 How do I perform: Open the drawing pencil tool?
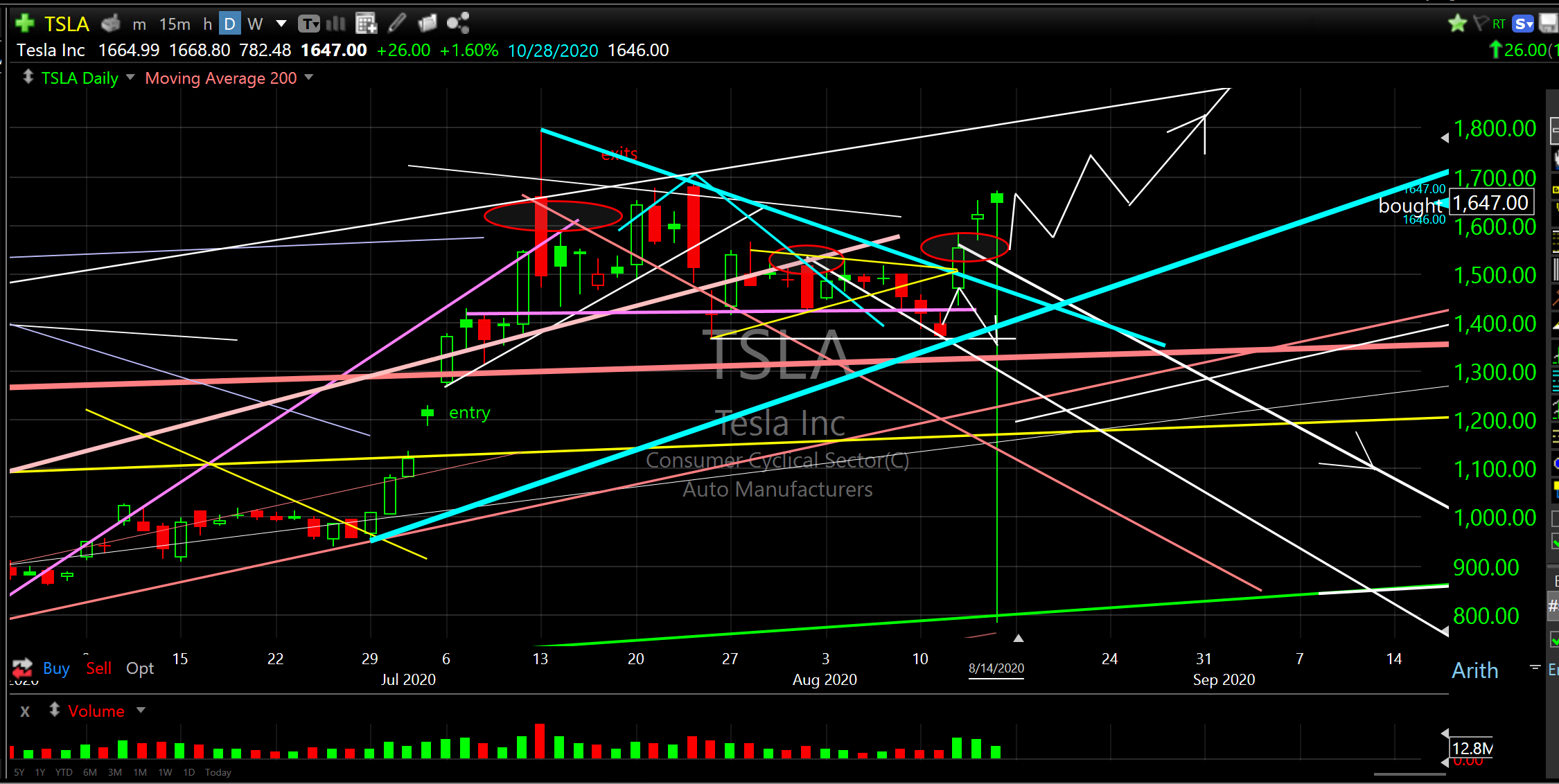click(397, 24)
